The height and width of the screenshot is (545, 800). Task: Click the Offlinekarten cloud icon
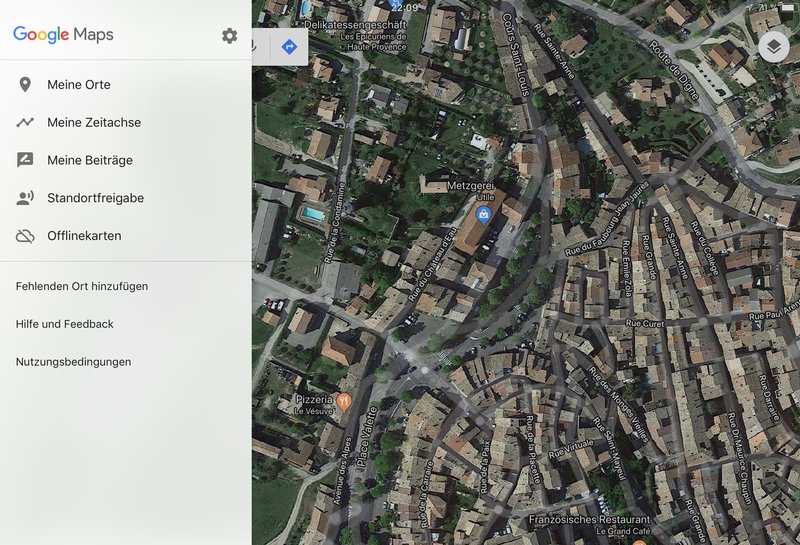click(25, 236)
